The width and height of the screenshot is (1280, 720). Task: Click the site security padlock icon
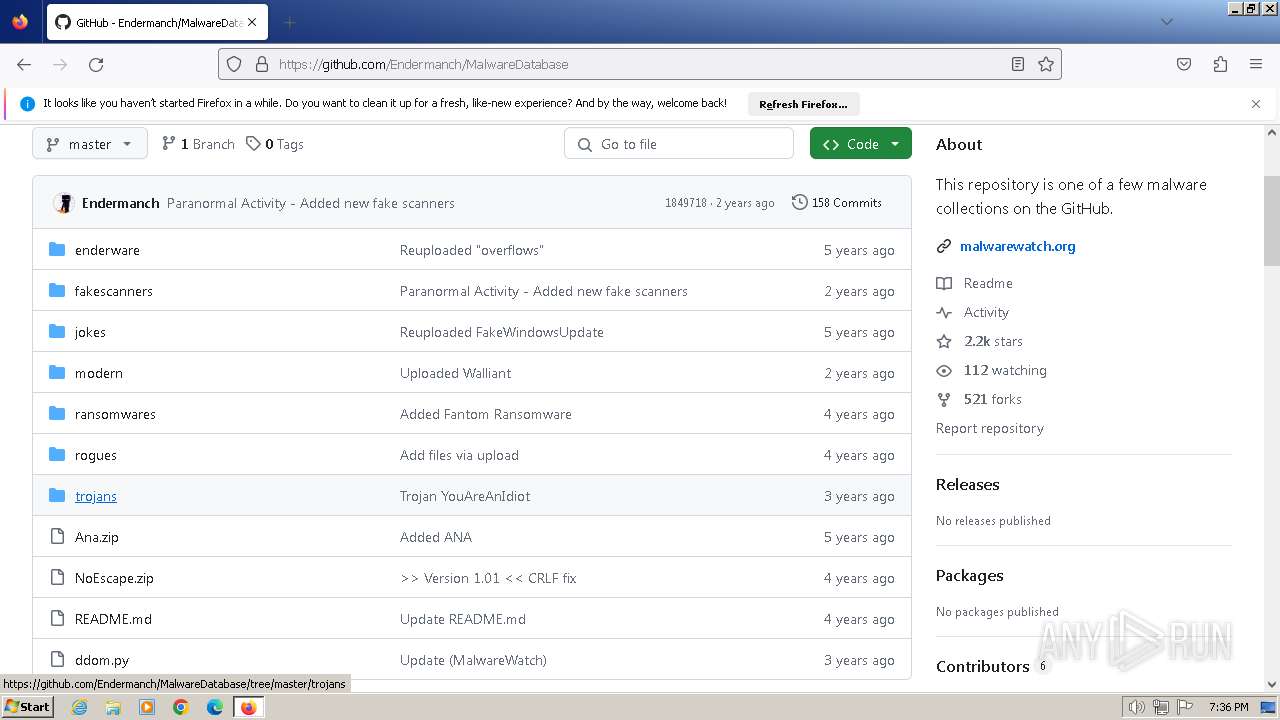262,64
